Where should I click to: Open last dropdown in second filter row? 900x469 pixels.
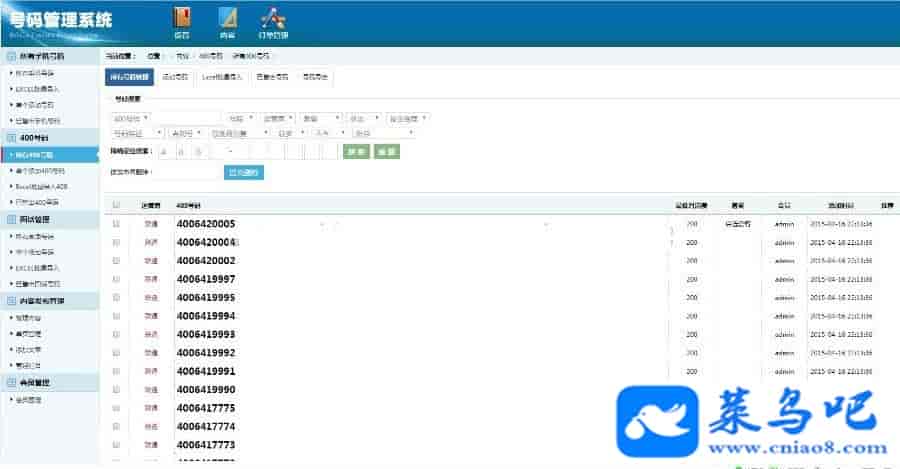click(x=383, y=133)
